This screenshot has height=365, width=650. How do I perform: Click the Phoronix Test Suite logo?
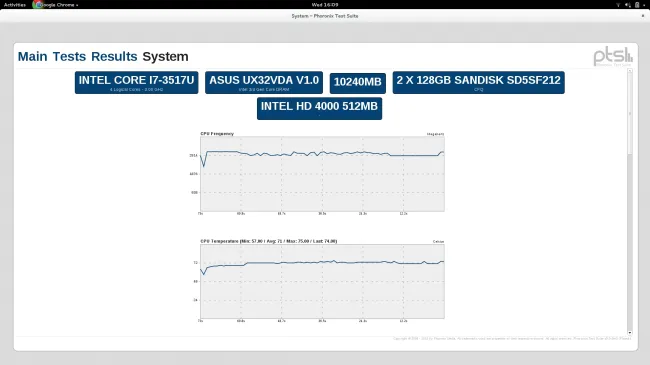[x=613, y=57]
